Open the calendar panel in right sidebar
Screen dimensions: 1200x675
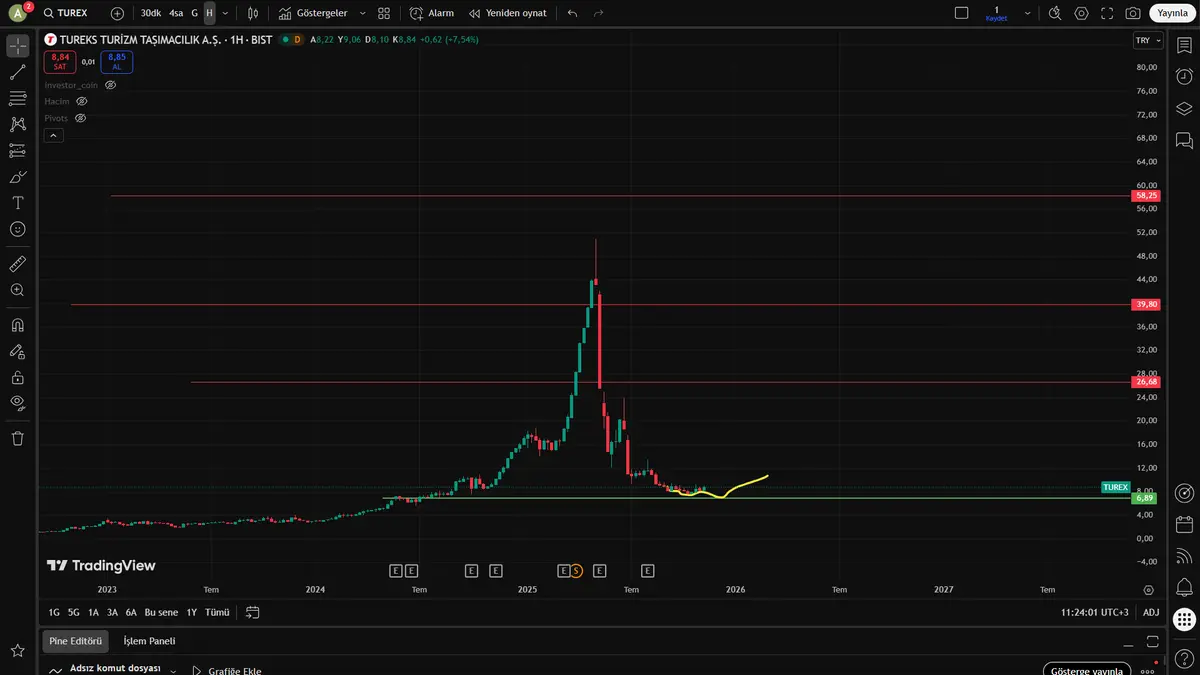[1184, 524]
